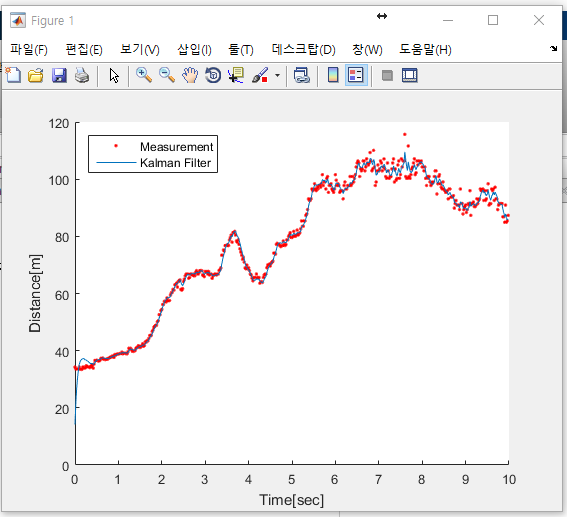Click the x-axis tick label 10
567x517 pixels.
(509, 480)
